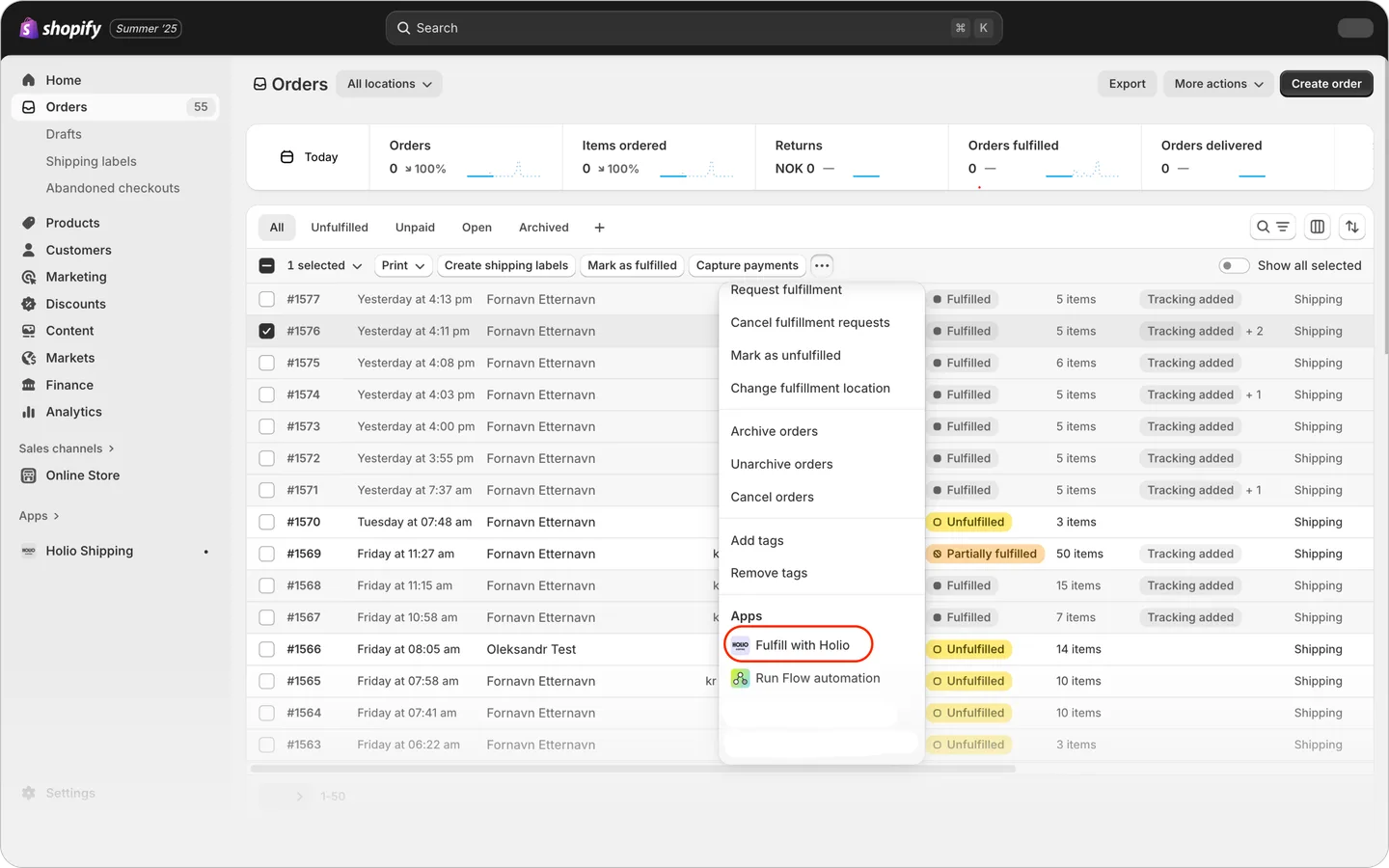Click Create shipping labels button
This screenshot has height=868, width=1389.
(506, 265)
